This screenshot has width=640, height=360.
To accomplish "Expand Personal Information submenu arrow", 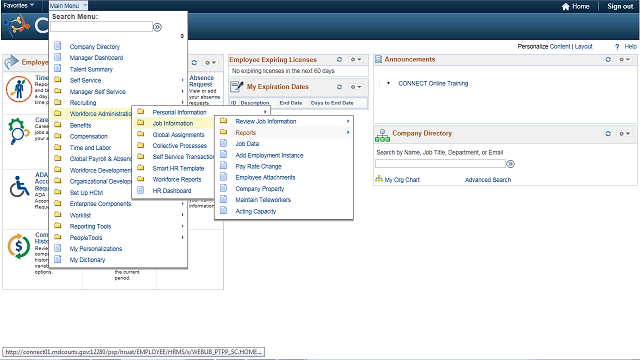I will [x=265, y=112].
